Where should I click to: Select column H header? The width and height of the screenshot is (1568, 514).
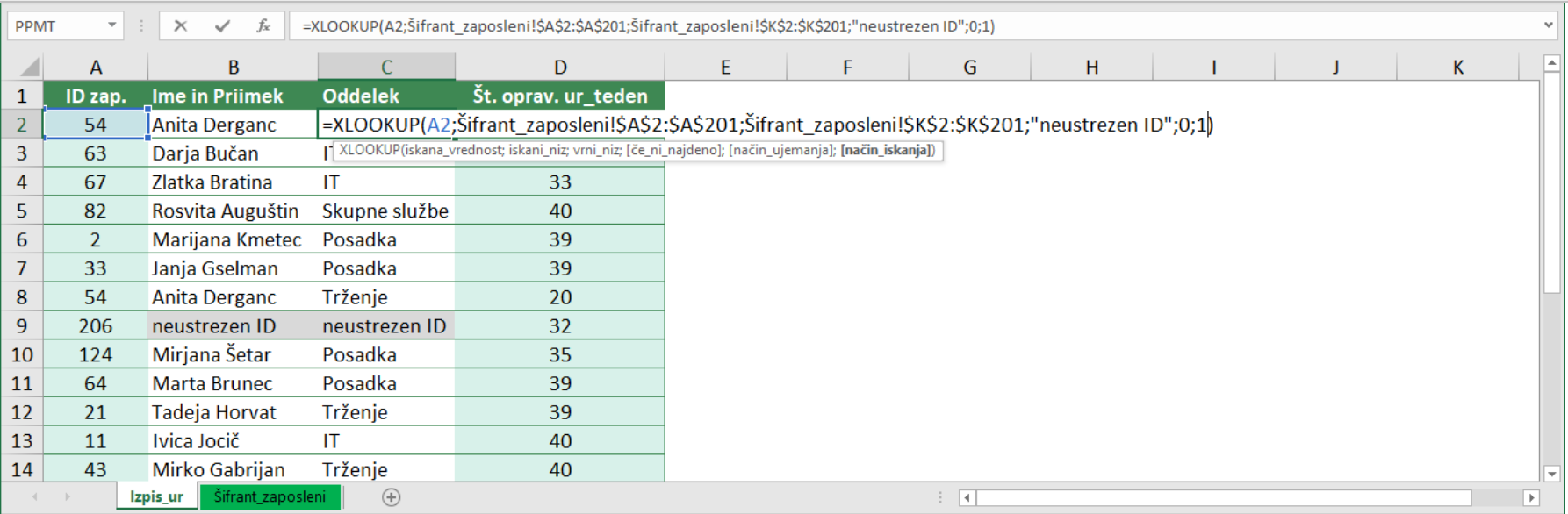(1091, 68)
